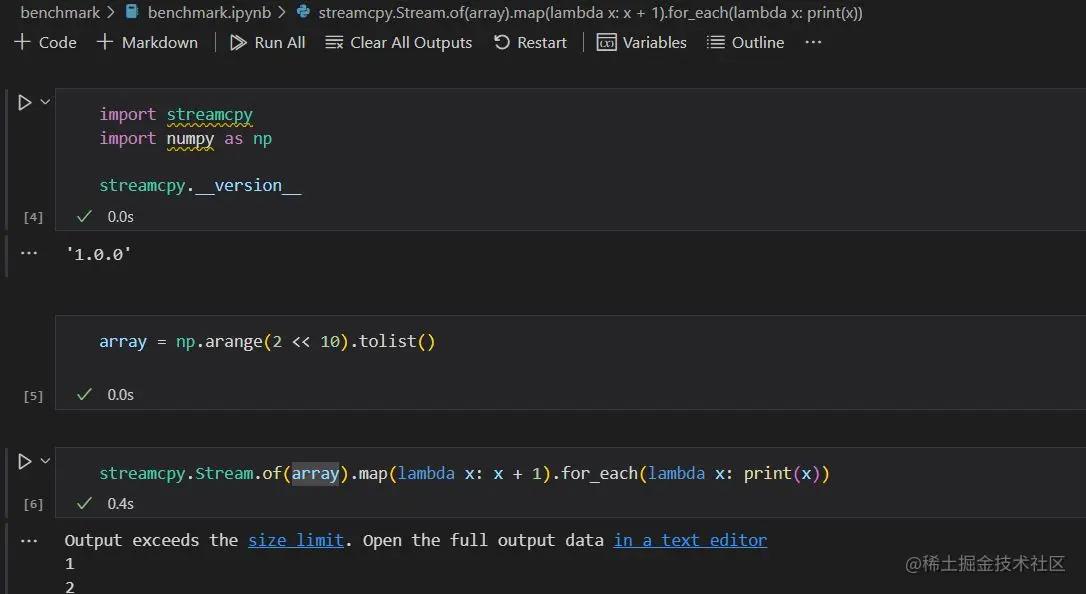The width and height of the screenshot is (1086, 594).
Task: Place cursor inside the np.arange code cell
Action: [266, 341]
